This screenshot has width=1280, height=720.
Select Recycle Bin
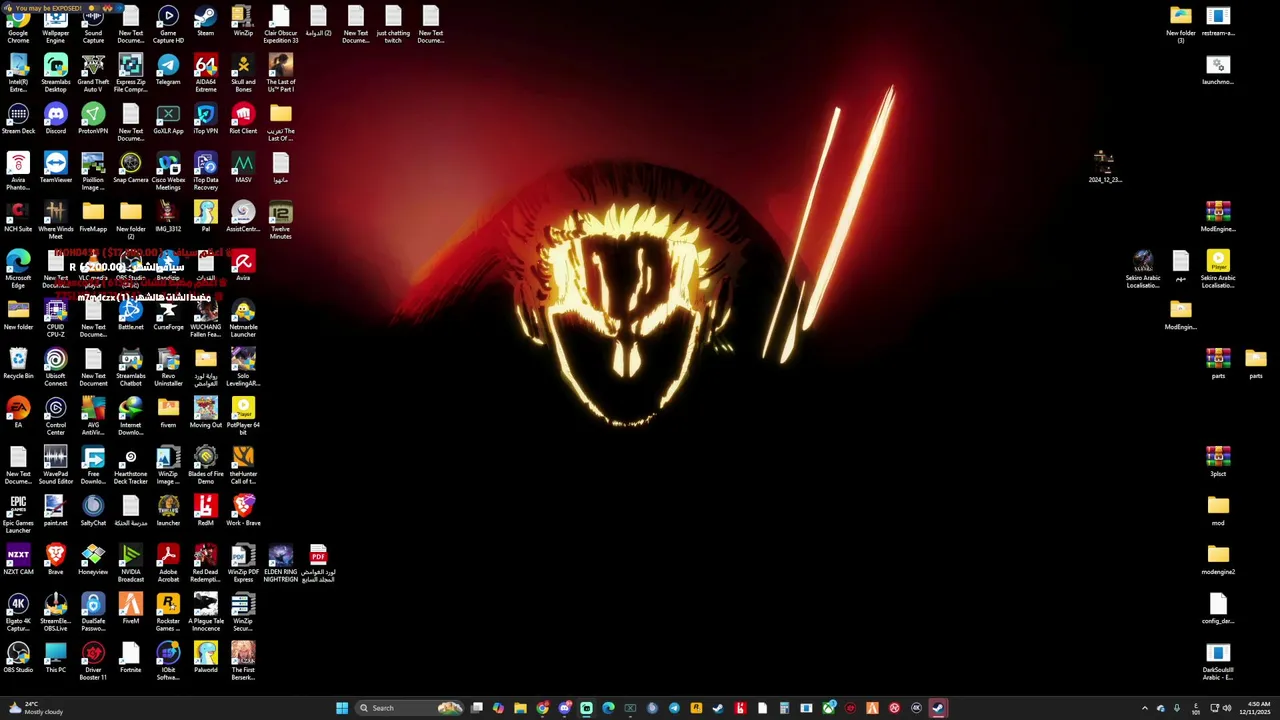click(x=18, y=364)
